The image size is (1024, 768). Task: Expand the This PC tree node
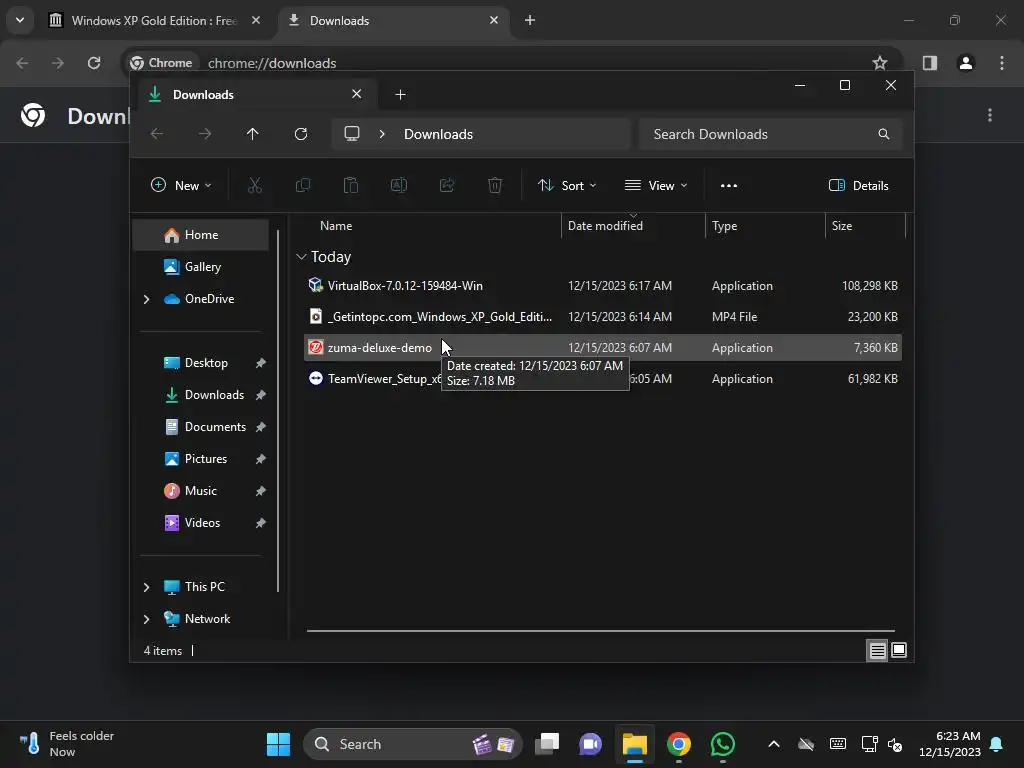tap(146, 587)
